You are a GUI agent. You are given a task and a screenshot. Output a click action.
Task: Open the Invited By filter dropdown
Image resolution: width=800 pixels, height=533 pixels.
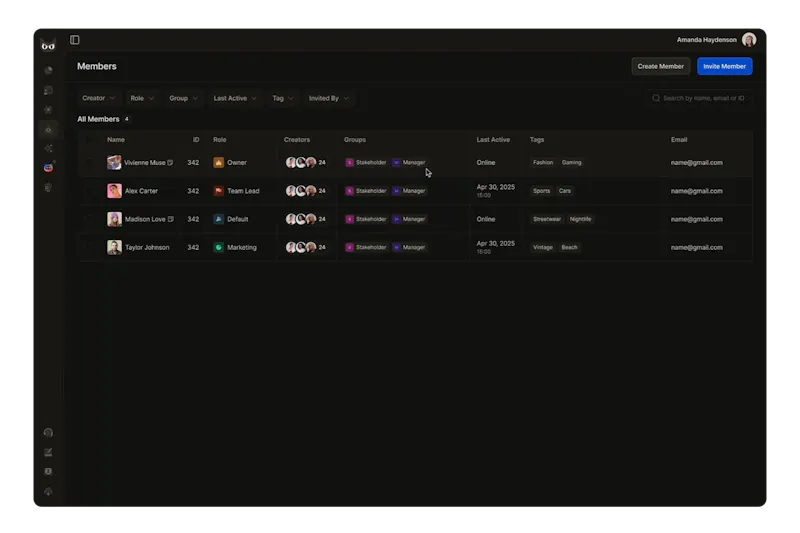pos(329,98)
